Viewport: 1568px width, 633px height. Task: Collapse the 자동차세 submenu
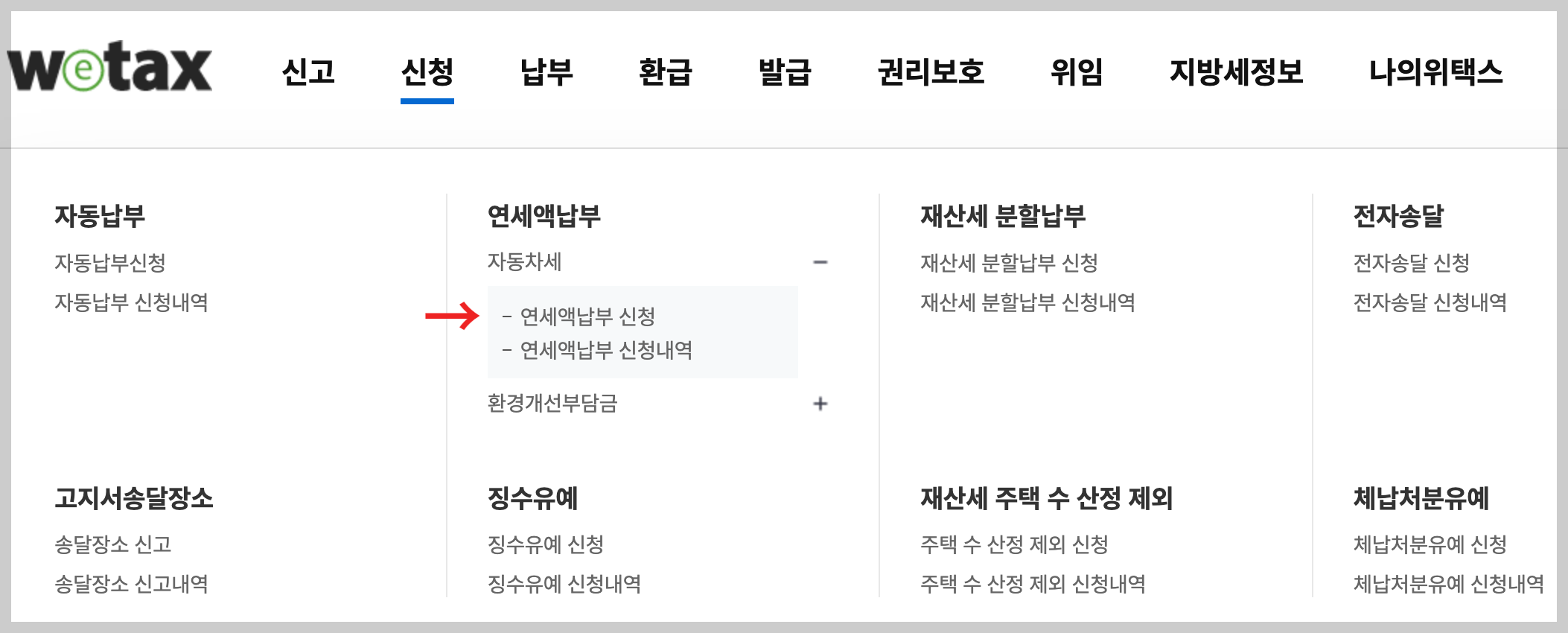pyautogui.click(x=819, y=262)
